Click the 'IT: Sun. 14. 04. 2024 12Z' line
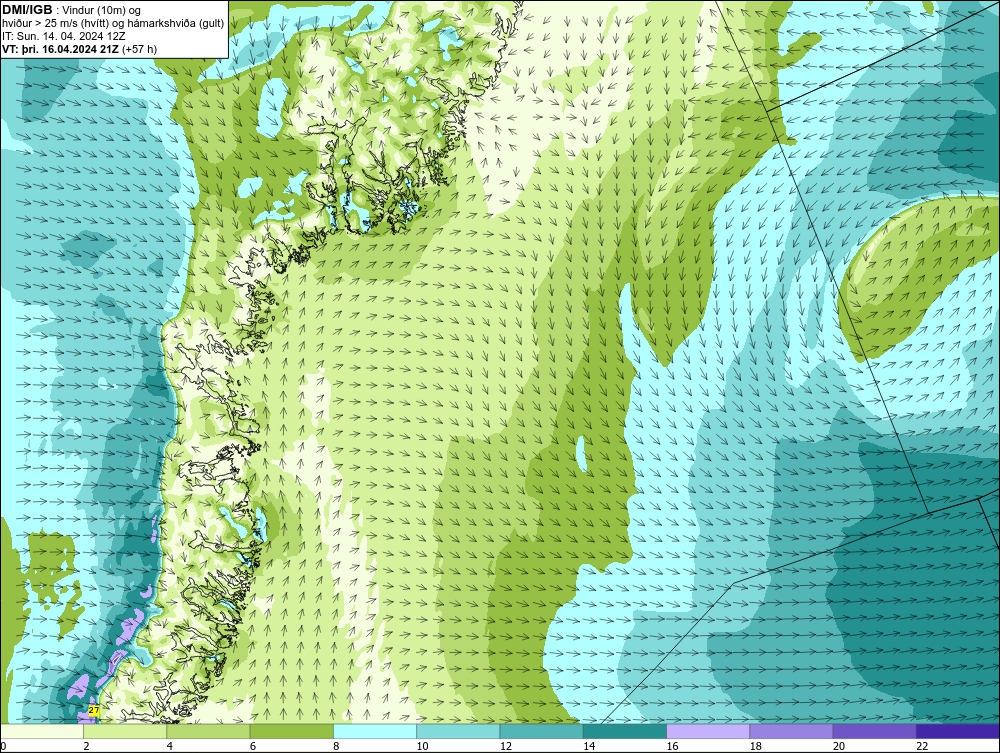Image resolution: width=1000 pixels, height=753 pixels. [x=64, y=36]
